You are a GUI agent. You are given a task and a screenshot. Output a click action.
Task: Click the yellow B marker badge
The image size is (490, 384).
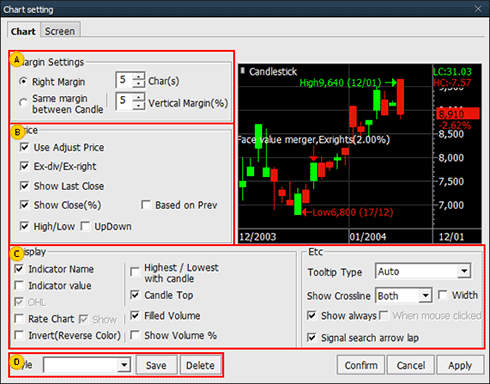pyautogui.click(x=17, y=132)
